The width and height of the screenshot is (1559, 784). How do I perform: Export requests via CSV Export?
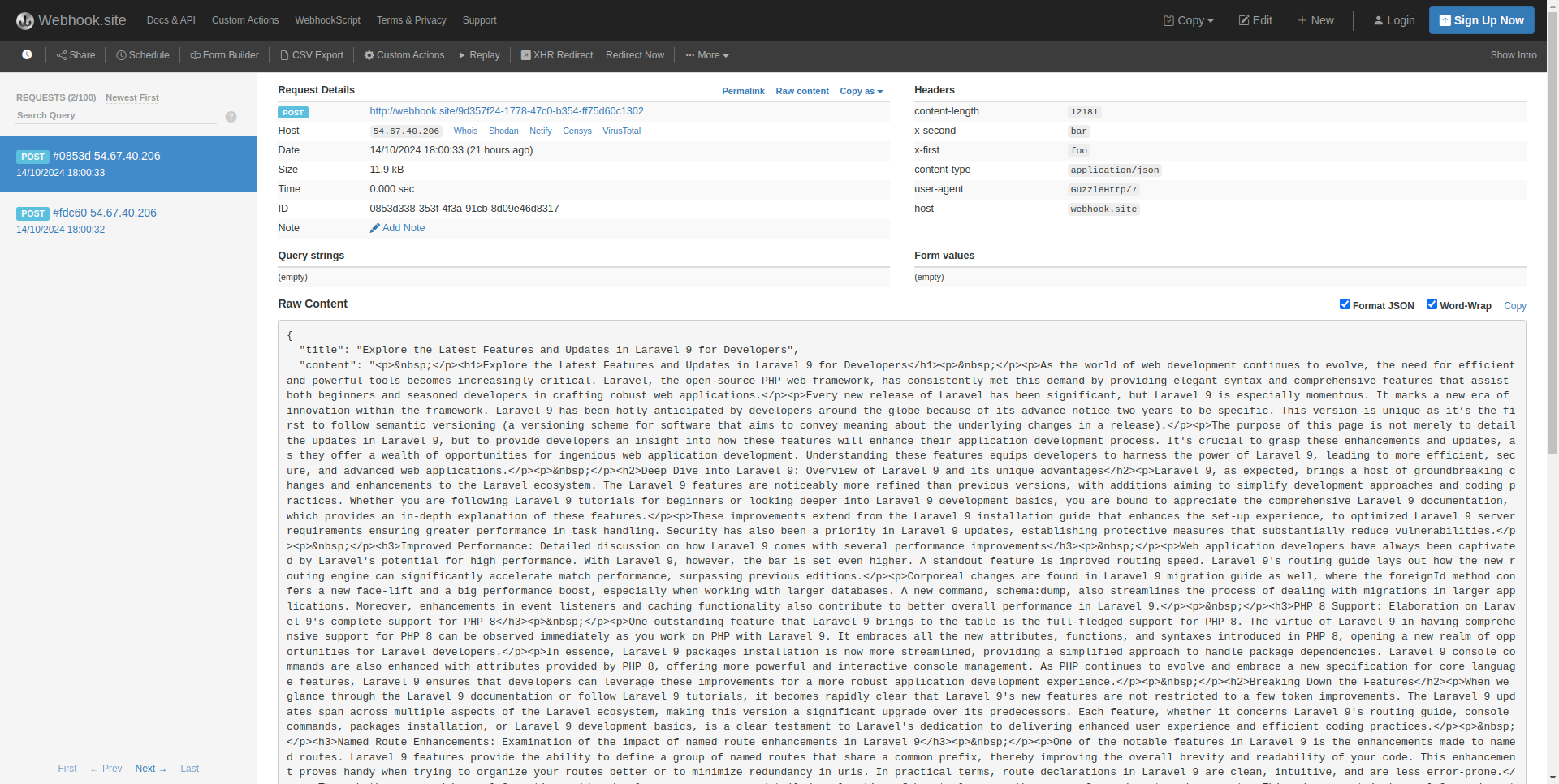(312, 55)
